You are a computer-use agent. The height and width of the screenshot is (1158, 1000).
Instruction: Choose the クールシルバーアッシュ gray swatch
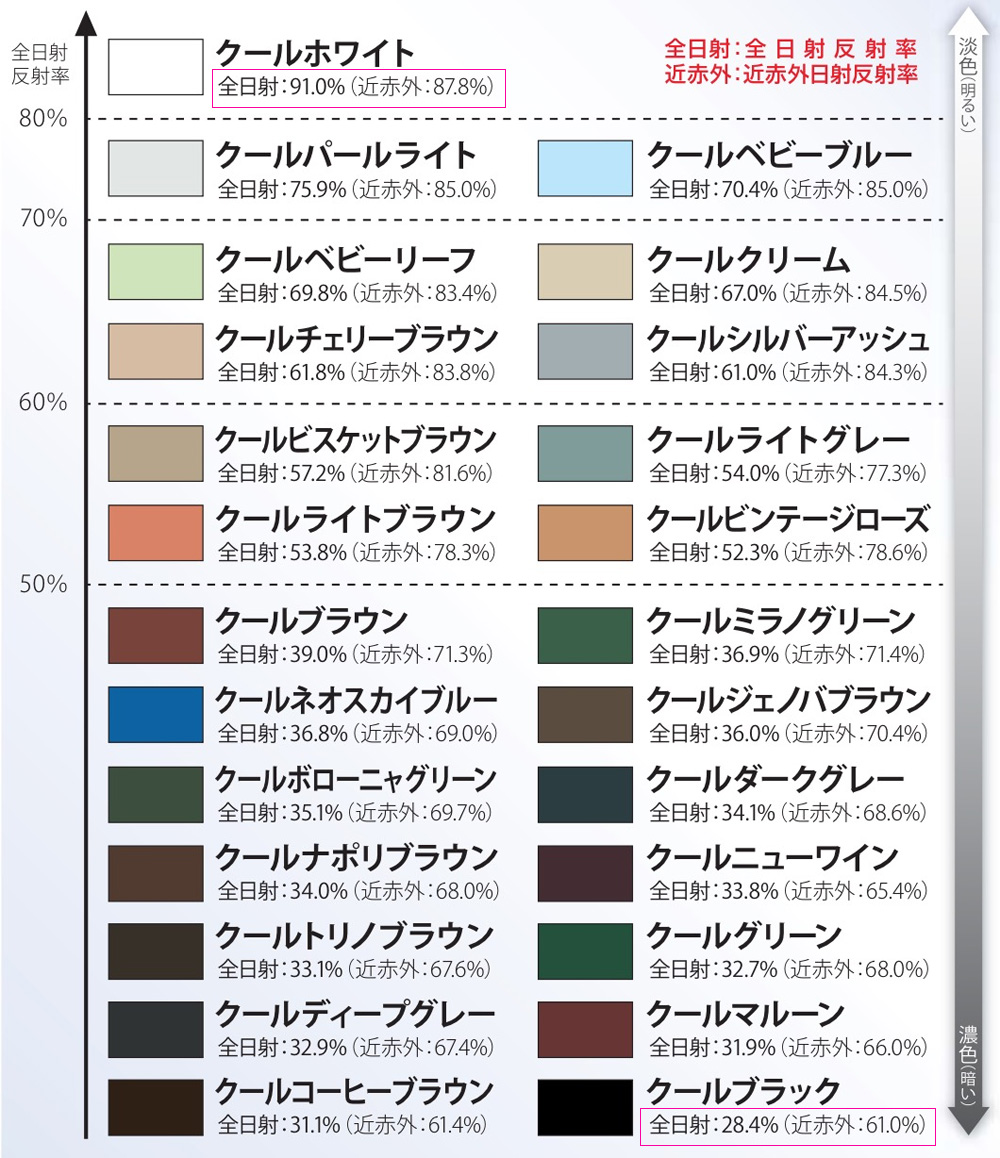585,352
